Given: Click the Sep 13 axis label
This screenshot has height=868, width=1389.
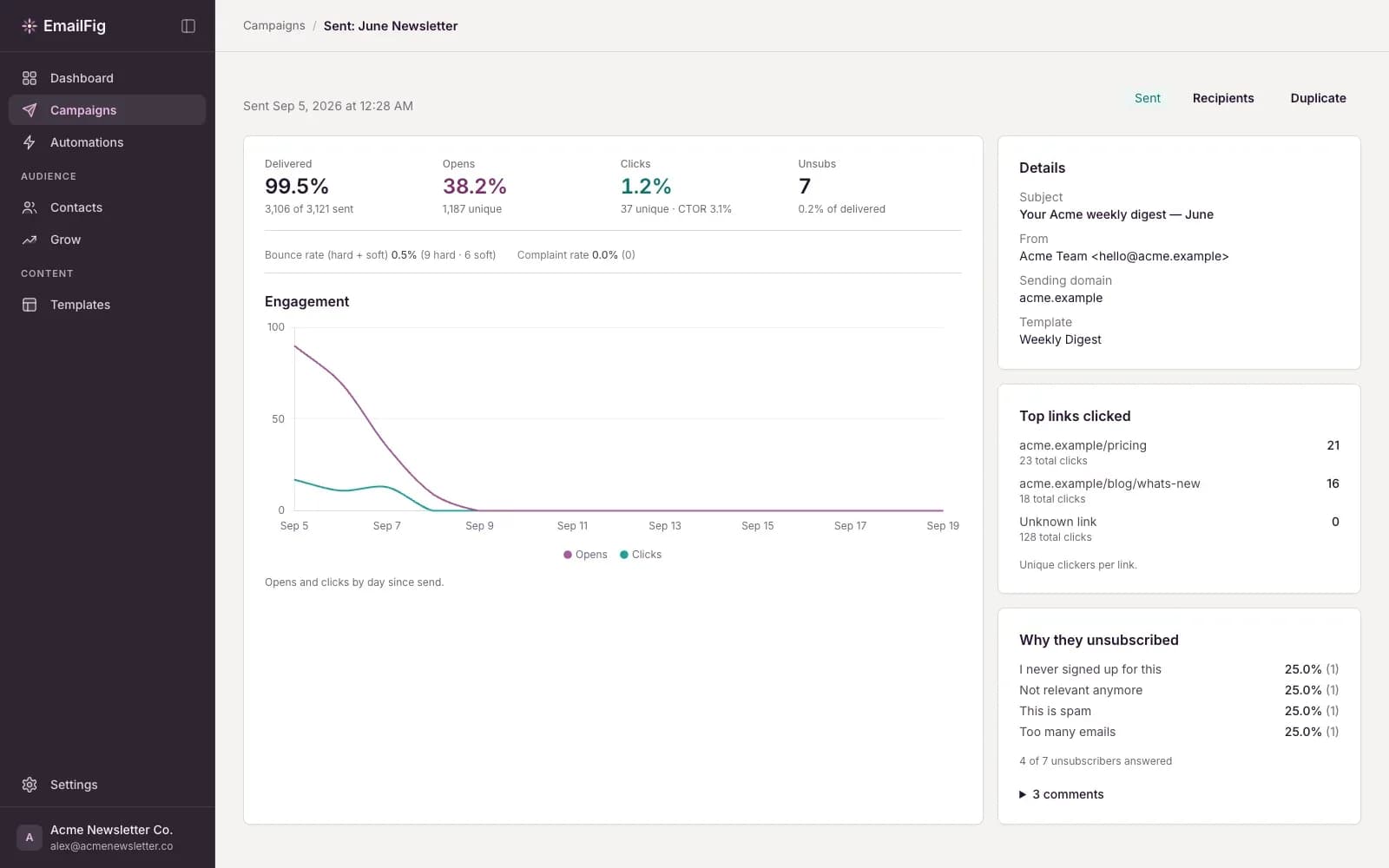Looking at the screenshot, I should pos(665,526).
